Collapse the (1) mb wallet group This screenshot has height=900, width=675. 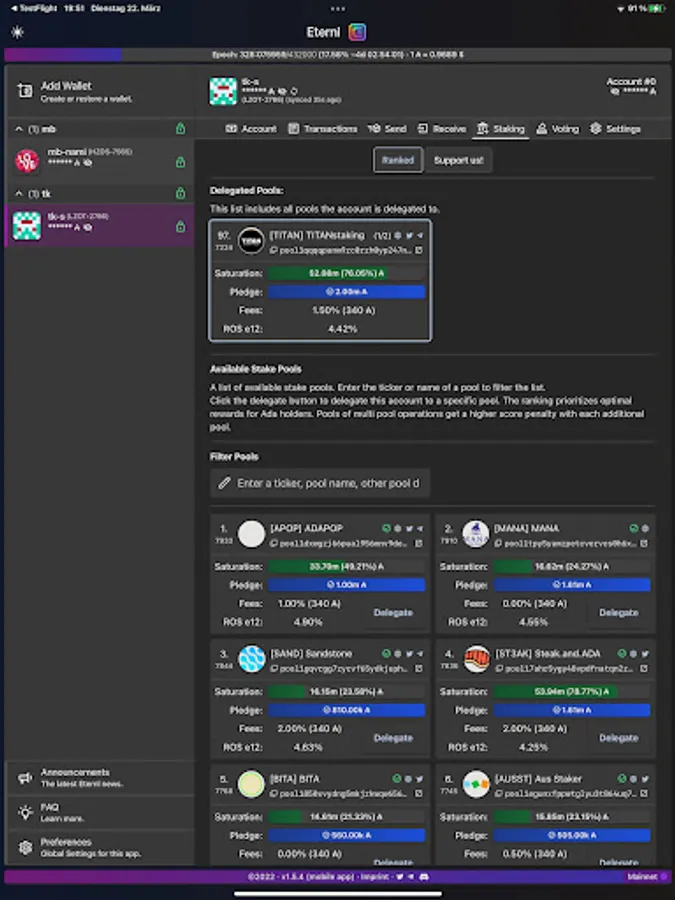click(x=18, y=129)
